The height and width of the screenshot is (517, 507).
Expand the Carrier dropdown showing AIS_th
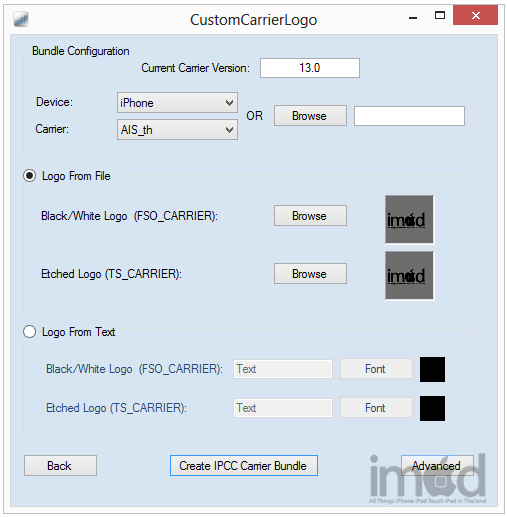[x=177, y=129]
